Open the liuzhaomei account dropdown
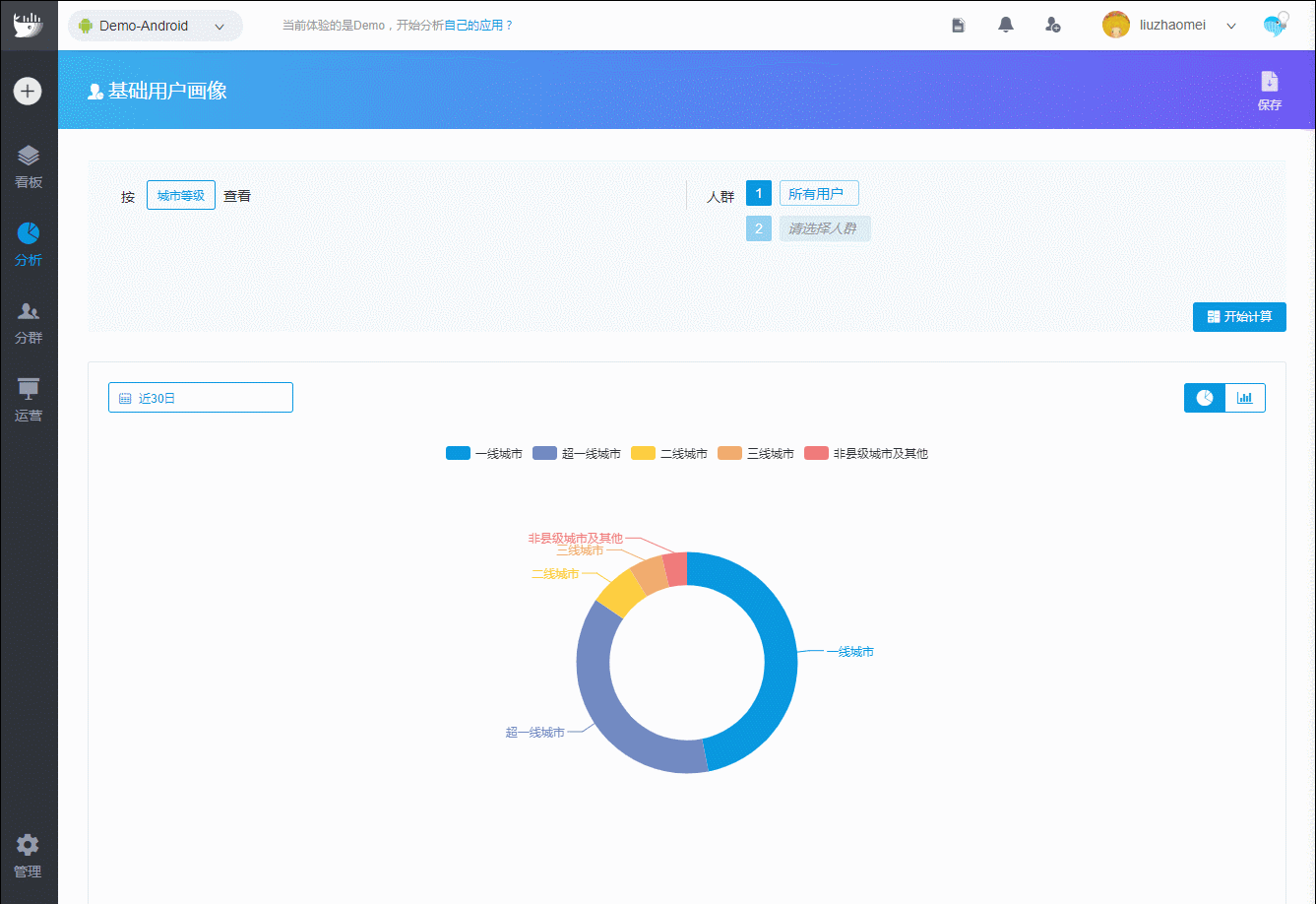The width and height of the screenshot is (1316, 904). (1169, 26)
